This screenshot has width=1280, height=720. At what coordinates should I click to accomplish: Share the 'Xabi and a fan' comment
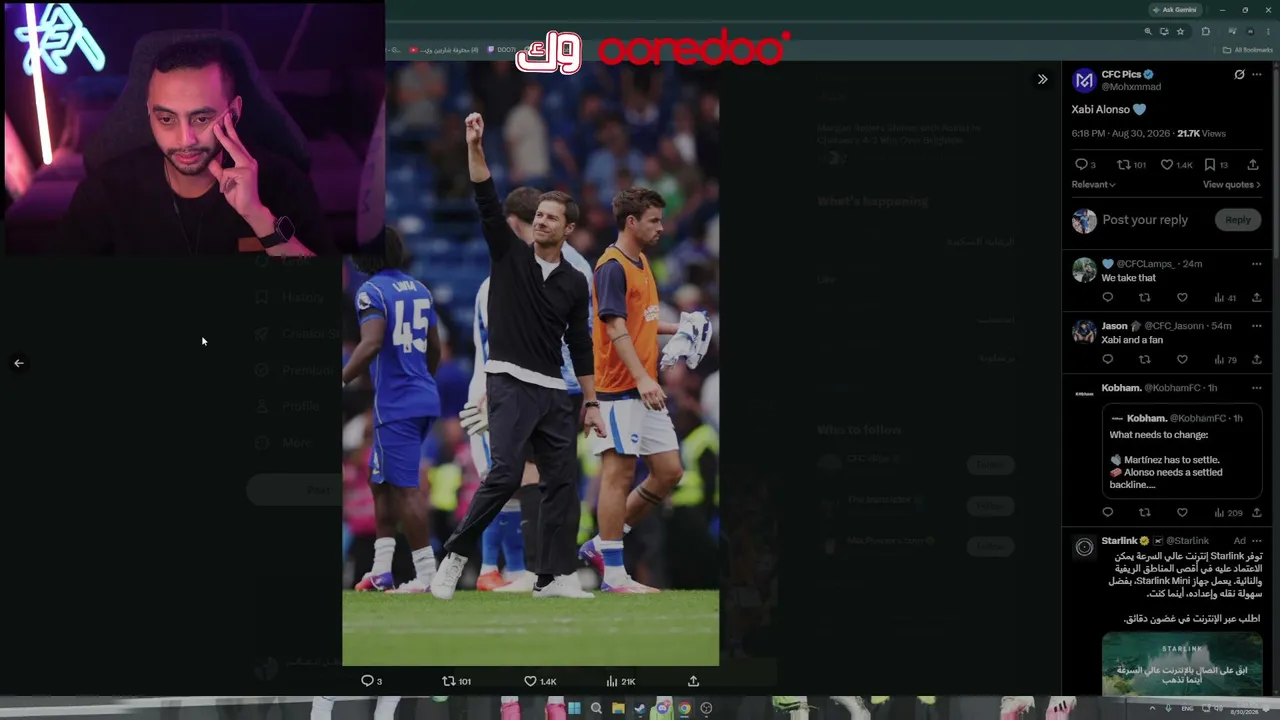pos(1257,360)
